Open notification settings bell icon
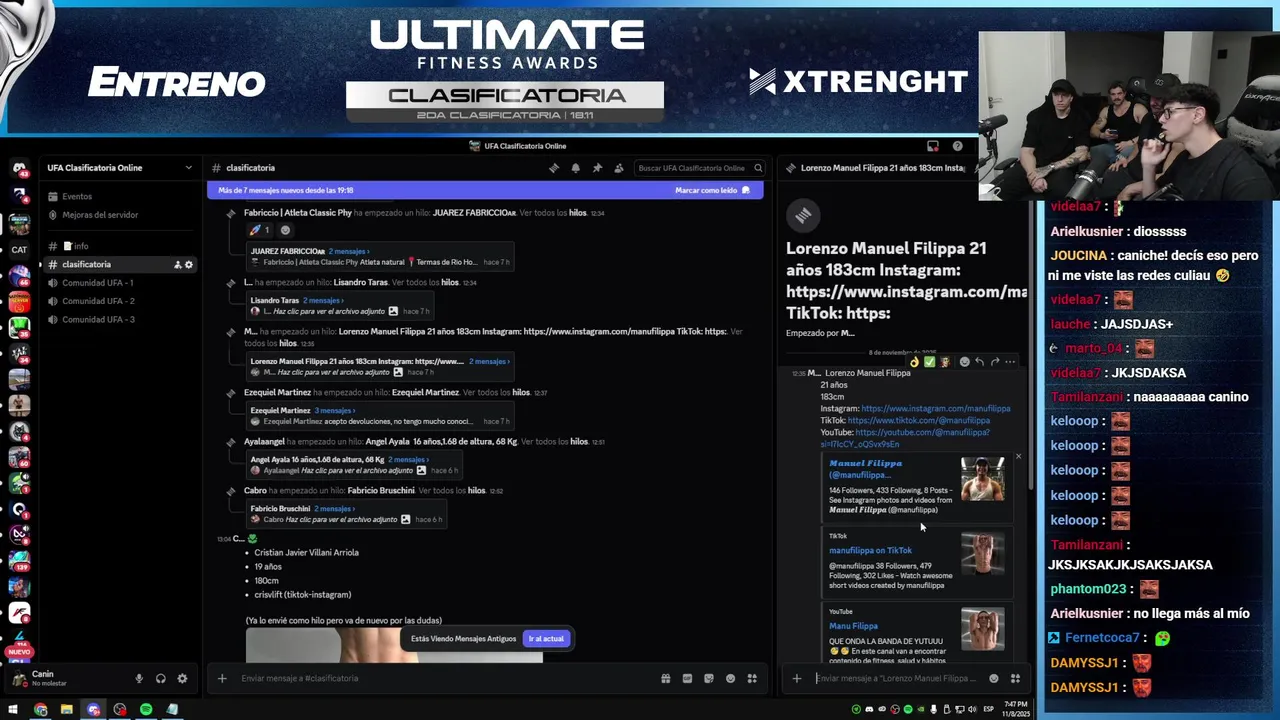 coord(576,168)
